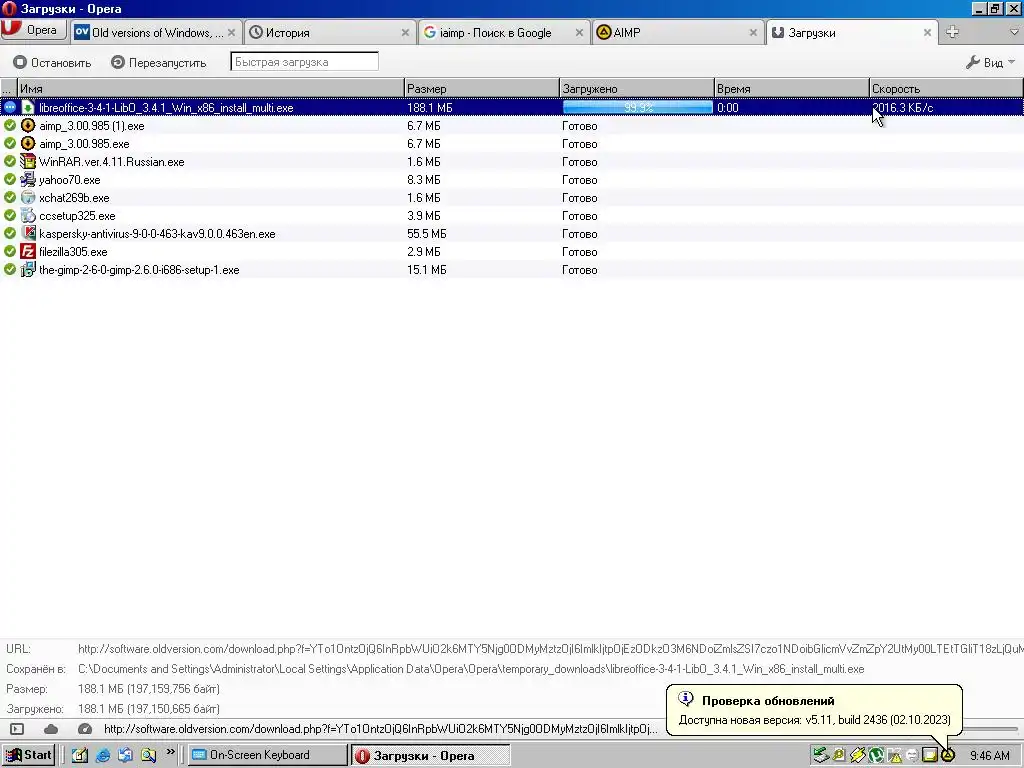Switch to the AIMP tab

(678, 33)
